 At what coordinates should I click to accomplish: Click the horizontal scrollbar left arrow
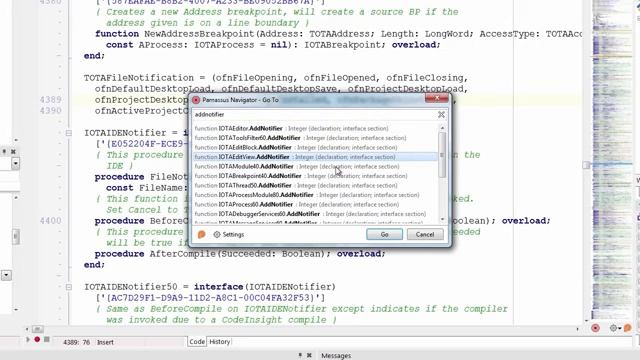click(27, 329)
